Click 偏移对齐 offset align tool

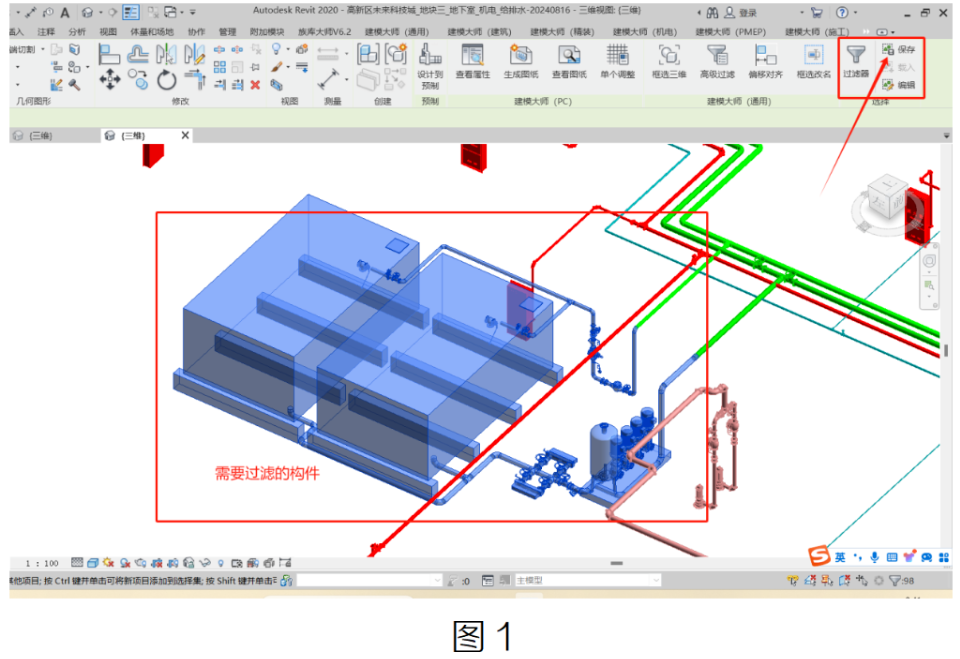click(x=765, y=62)
